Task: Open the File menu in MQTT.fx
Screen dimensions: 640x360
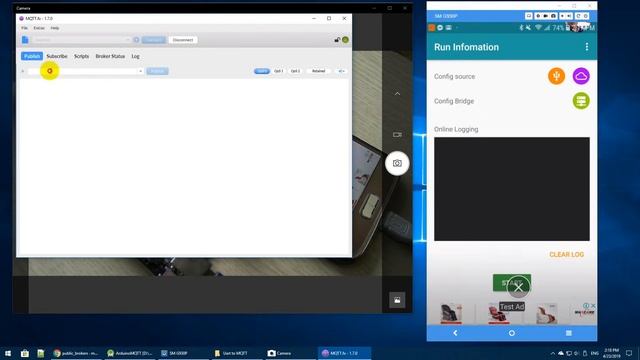Action: [x=24, y=28]
